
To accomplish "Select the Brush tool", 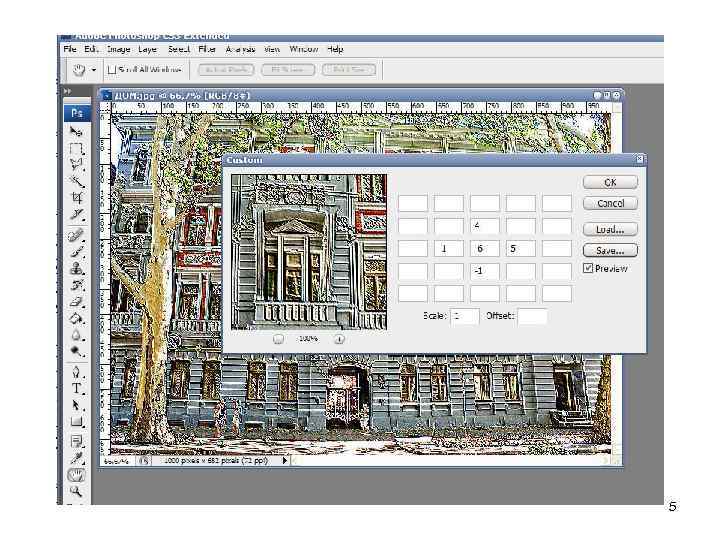I will click(76, 252).
